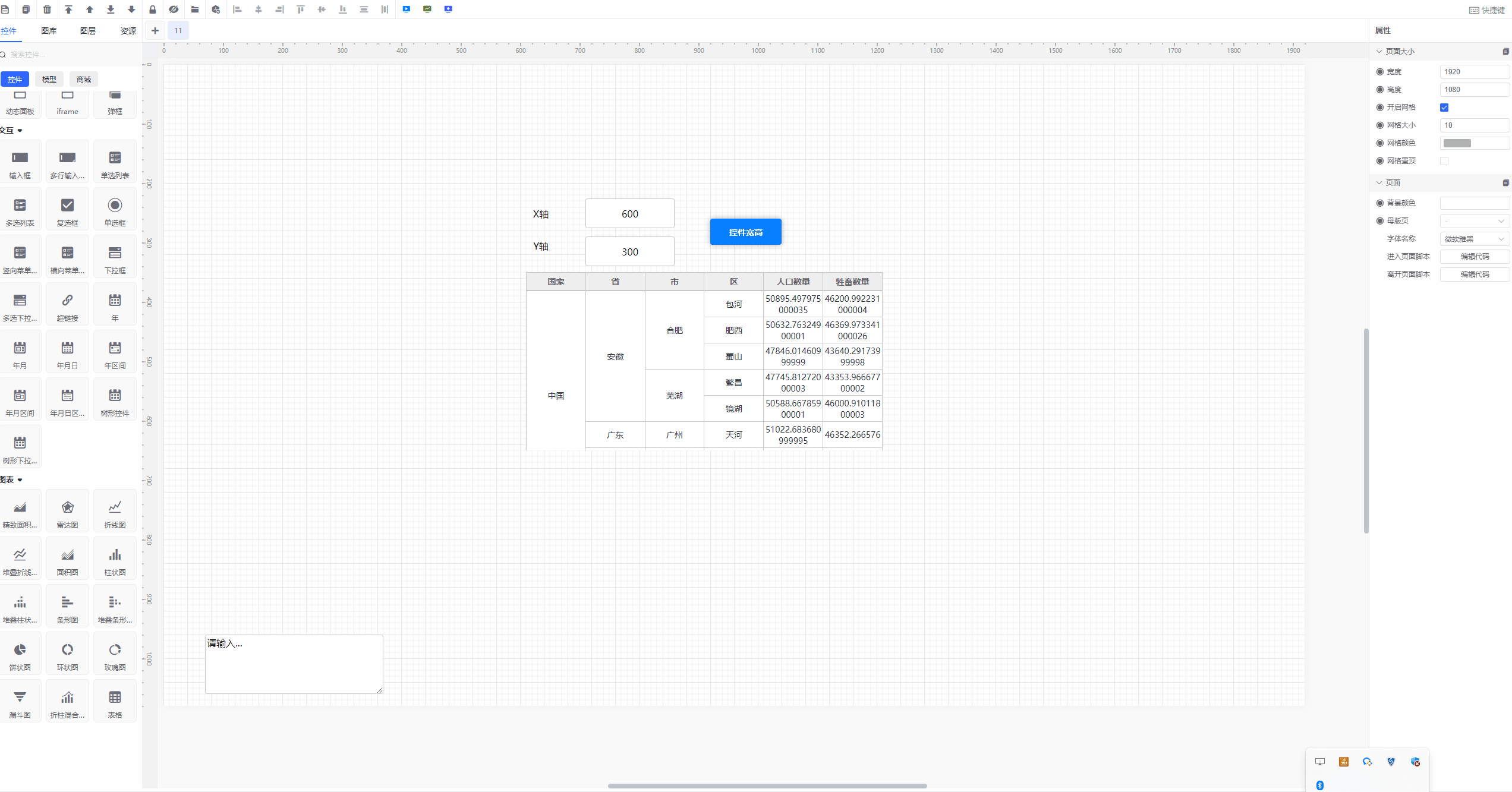
Task: Open the 网格颜色 gray color swatch
Action: click(1457, 143)
